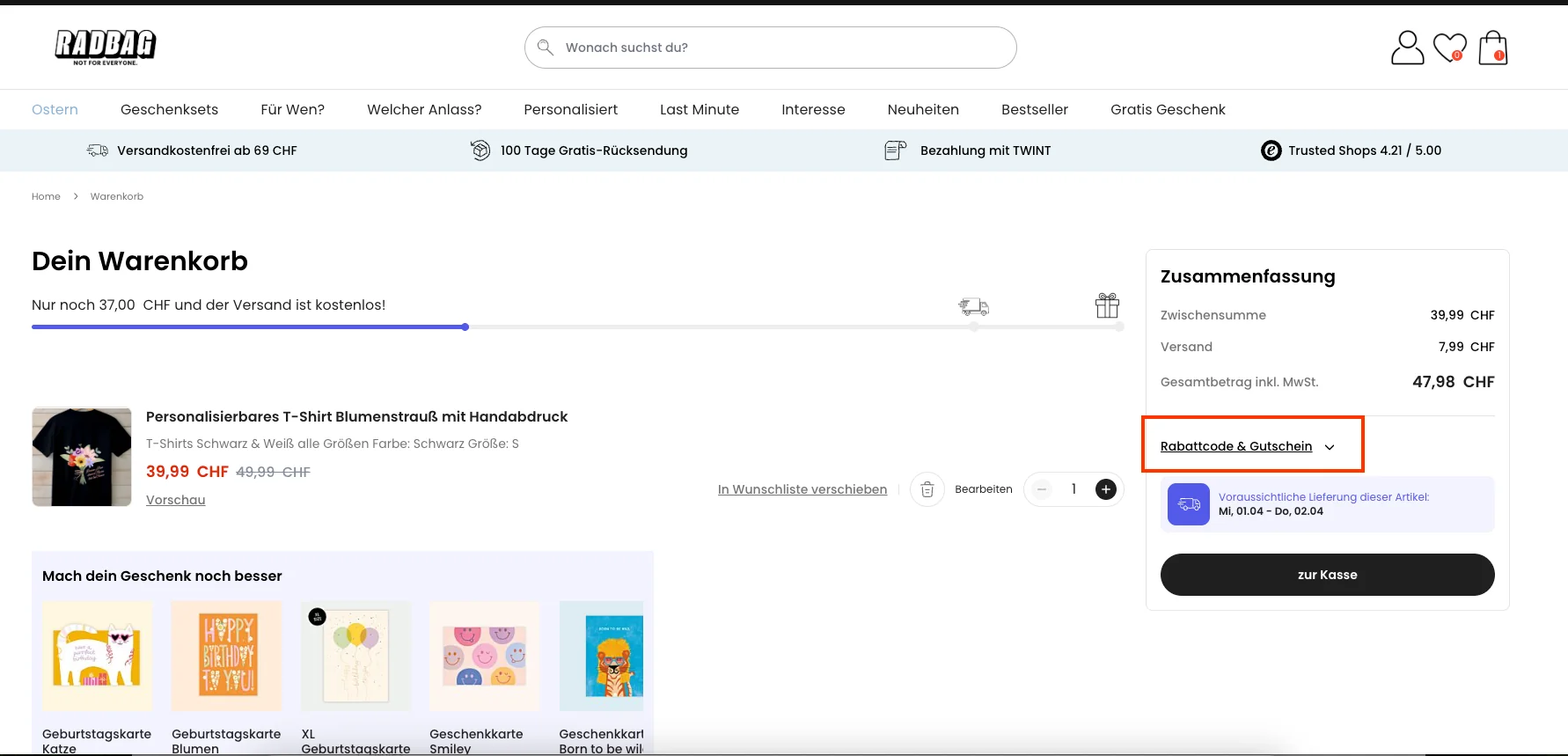Click the RADBAG logo
The width and height of the screenshot is (1568, 756).
coord(106,47)
